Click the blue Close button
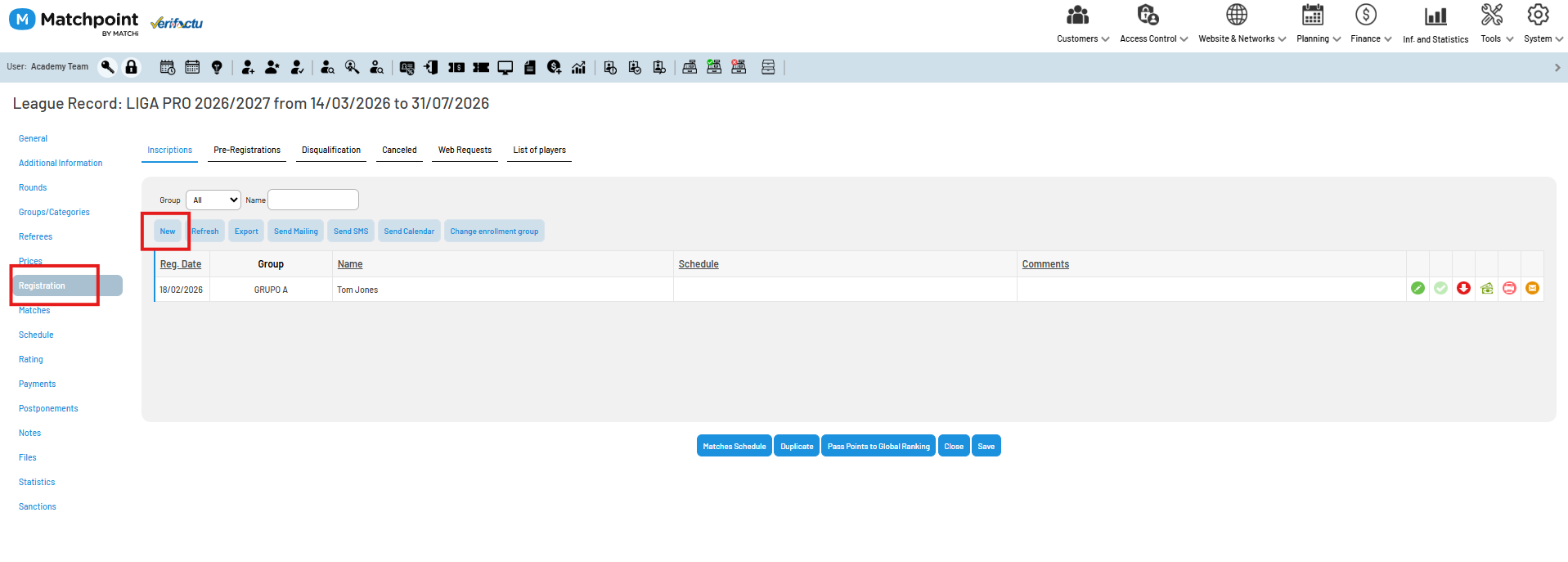 pyautogui.click(x=954, y=446)
